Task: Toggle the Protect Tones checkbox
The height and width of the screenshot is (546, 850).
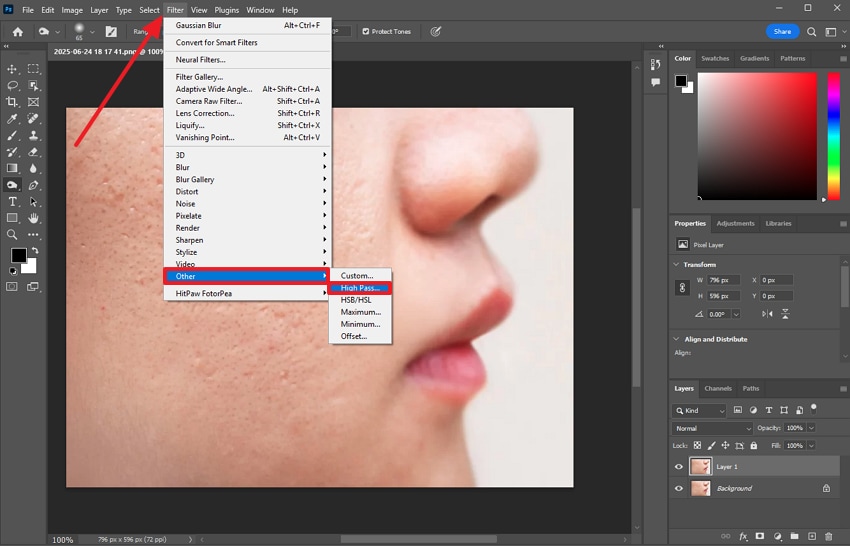Action: [x=366, y=31]
